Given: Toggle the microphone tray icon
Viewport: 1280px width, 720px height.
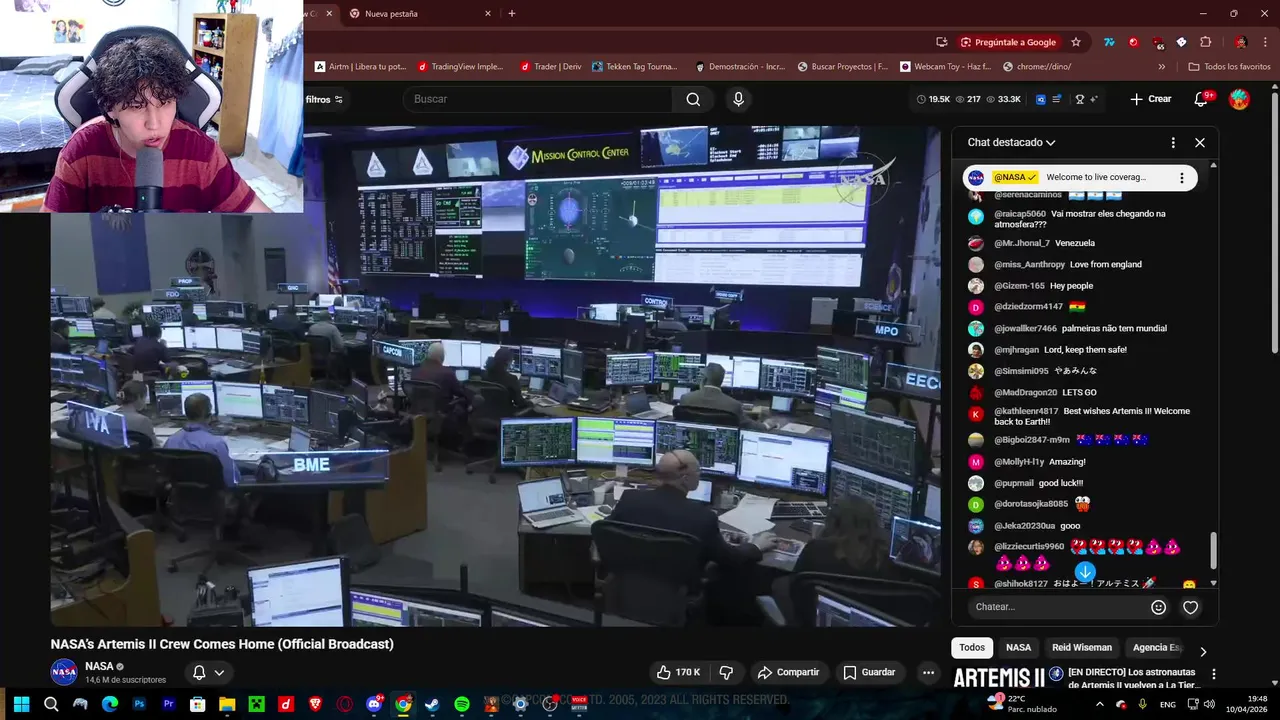Looking at the screenshot, I should [x=1142, y=704].
